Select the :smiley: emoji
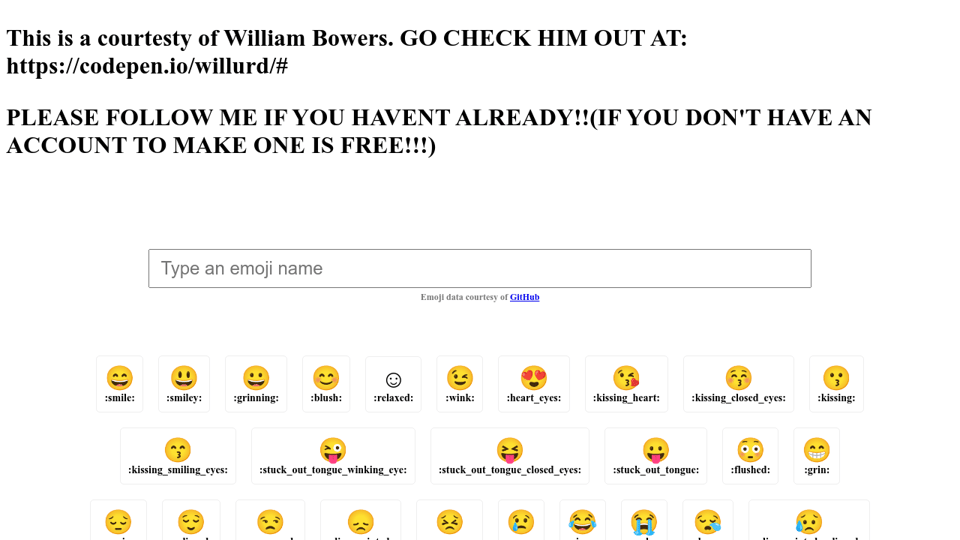This screenshot has height=540, width=960. (x=184, y=384)
